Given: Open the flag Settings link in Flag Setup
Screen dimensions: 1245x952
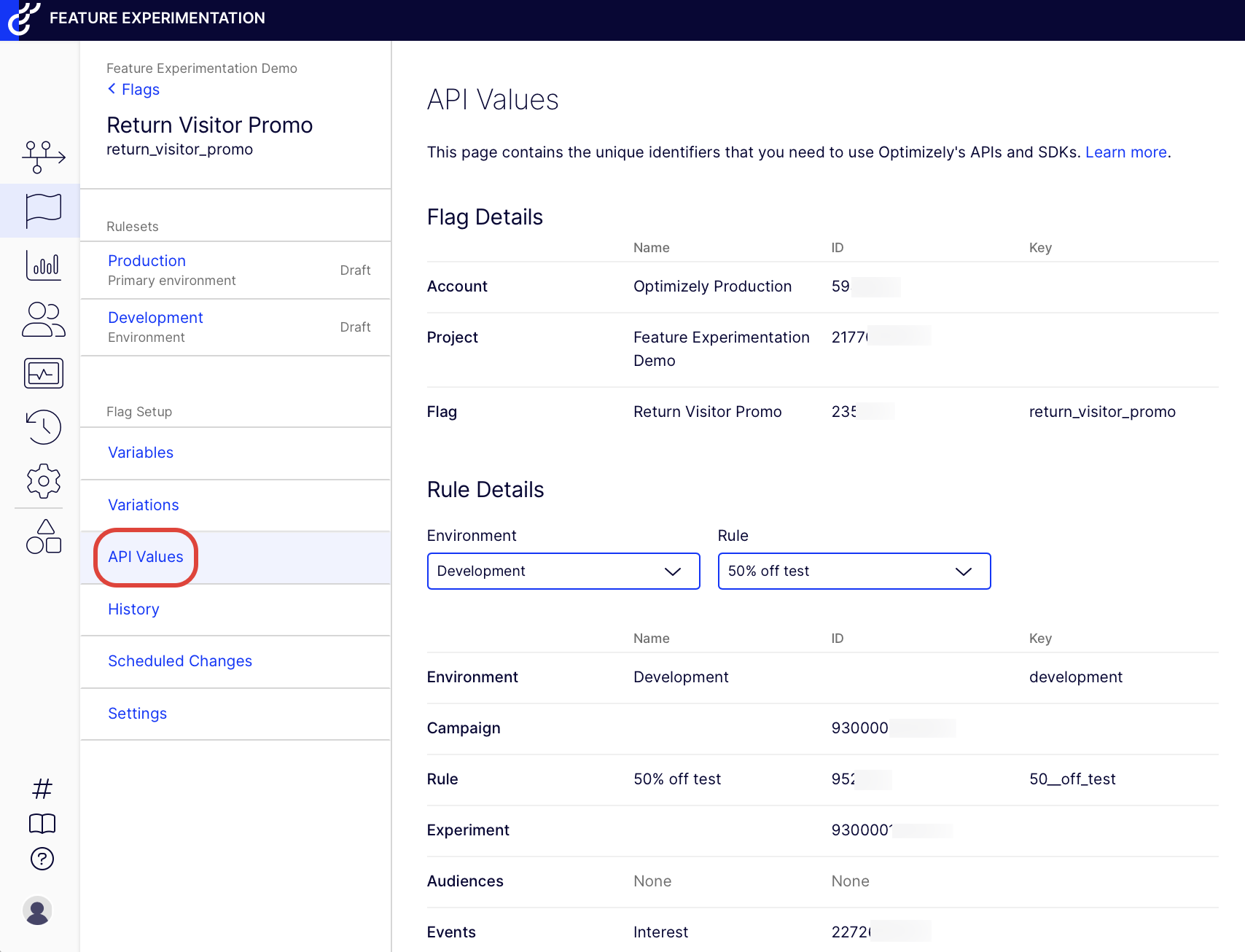Looking at the screenshot, I should pos(137,714).
